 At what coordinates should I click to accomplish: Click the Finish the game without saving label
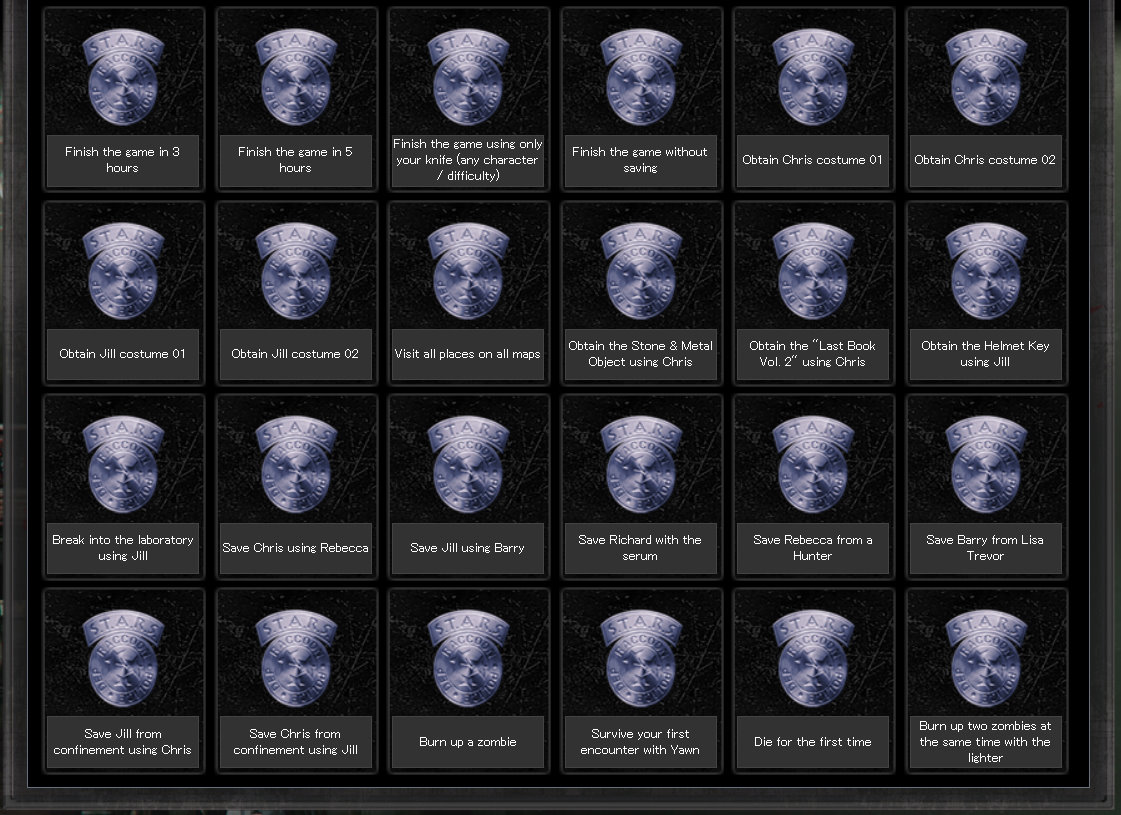[x=641, y=160]
